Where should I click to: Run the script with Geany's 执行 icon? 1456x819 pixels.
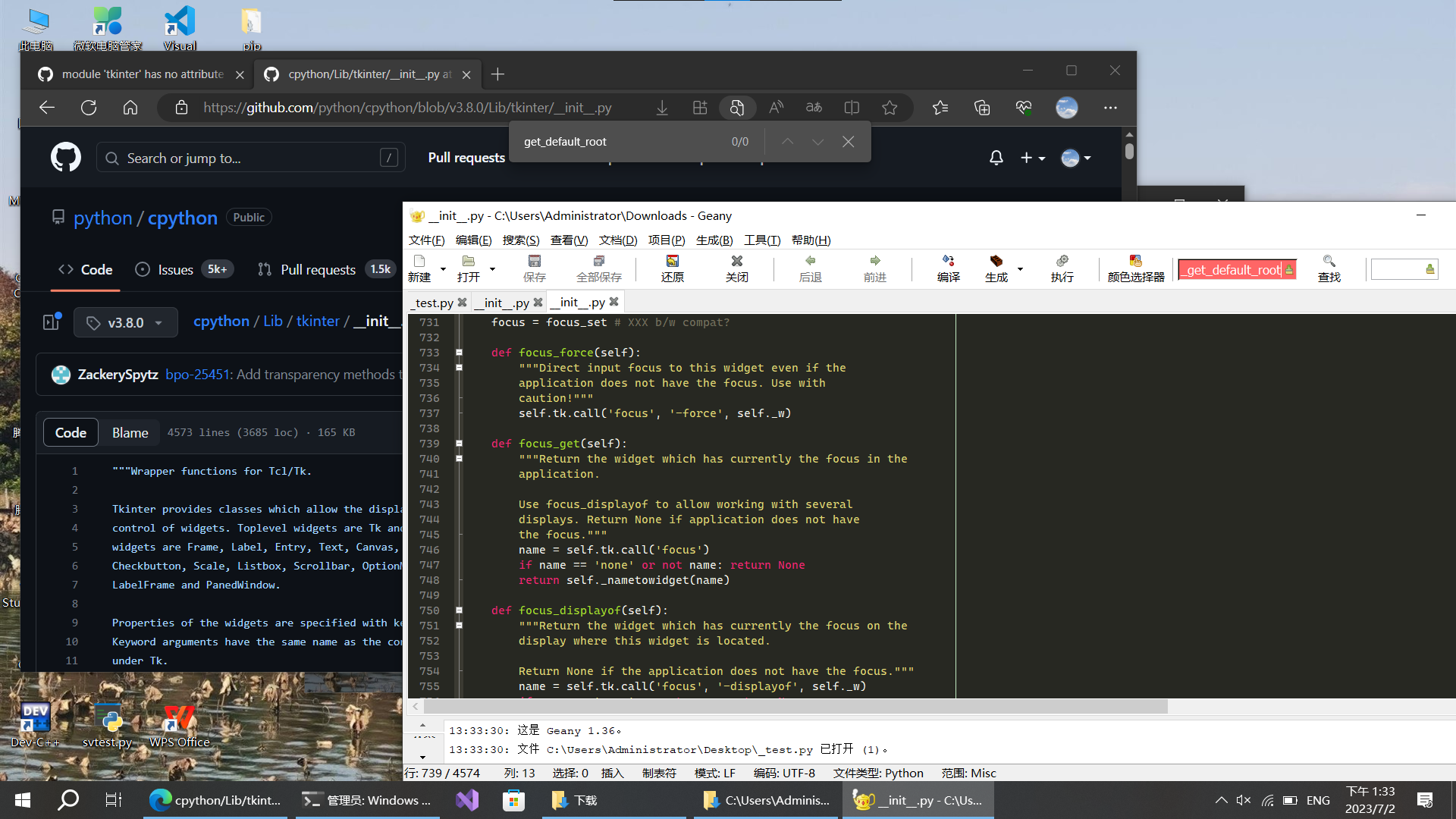coord(1062,268)
